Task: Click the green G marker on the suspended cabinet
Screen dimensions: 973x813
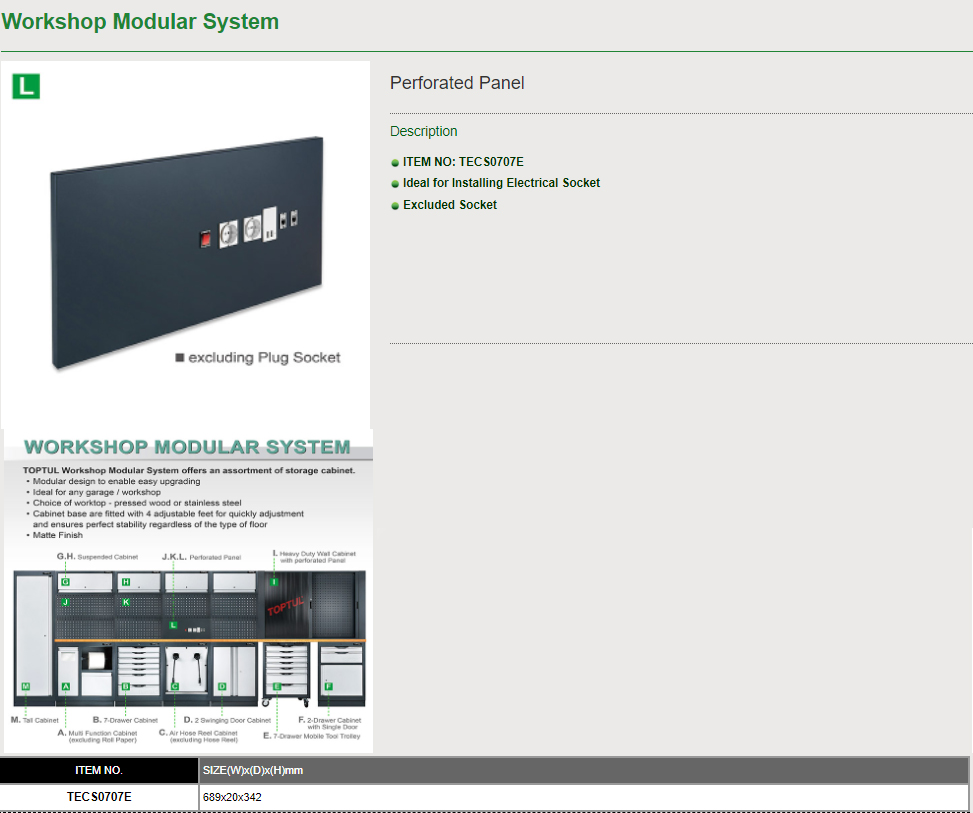Action: point(65,582)
